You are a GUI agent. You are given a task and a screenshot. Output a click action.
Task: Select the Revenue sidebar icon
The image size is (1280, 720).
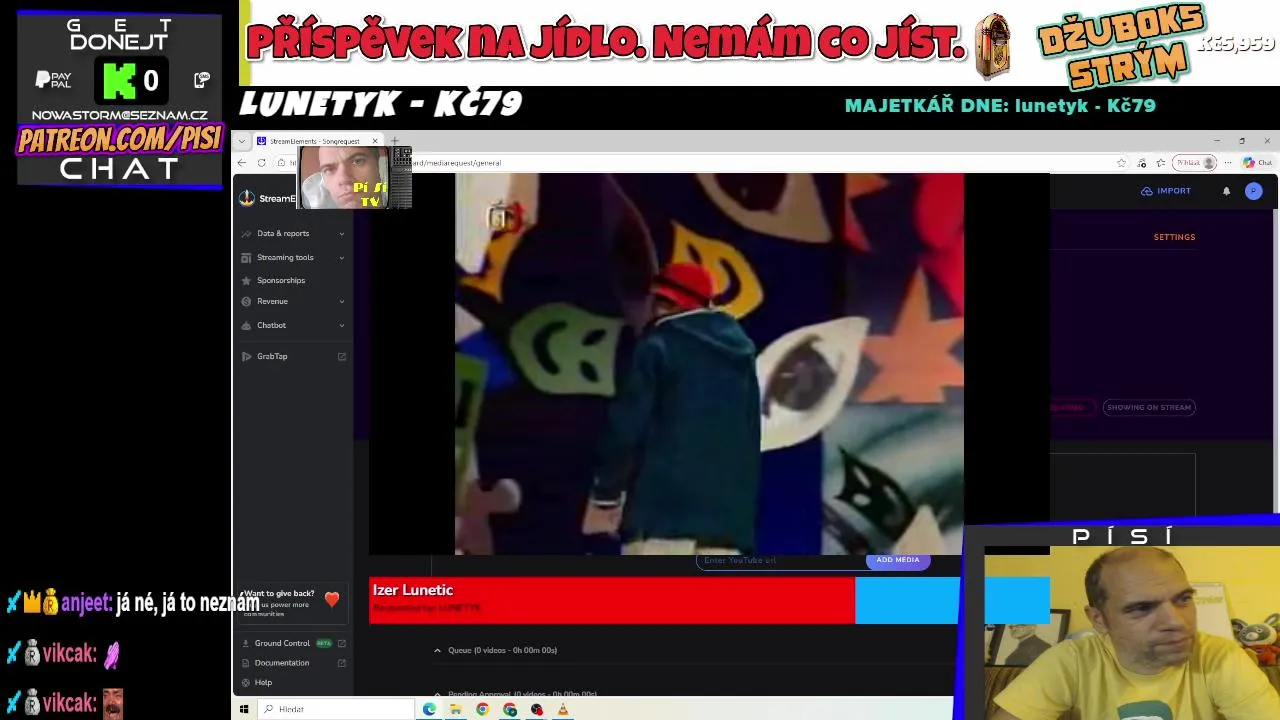coord(246,302)
